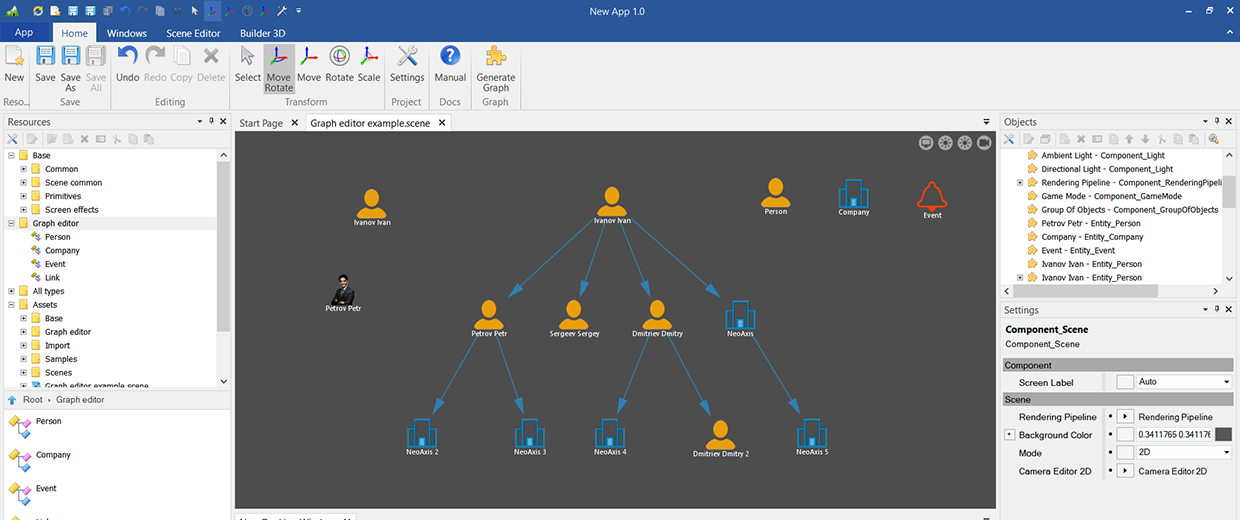Click the gray Background Color swatch

(1222, 435)
